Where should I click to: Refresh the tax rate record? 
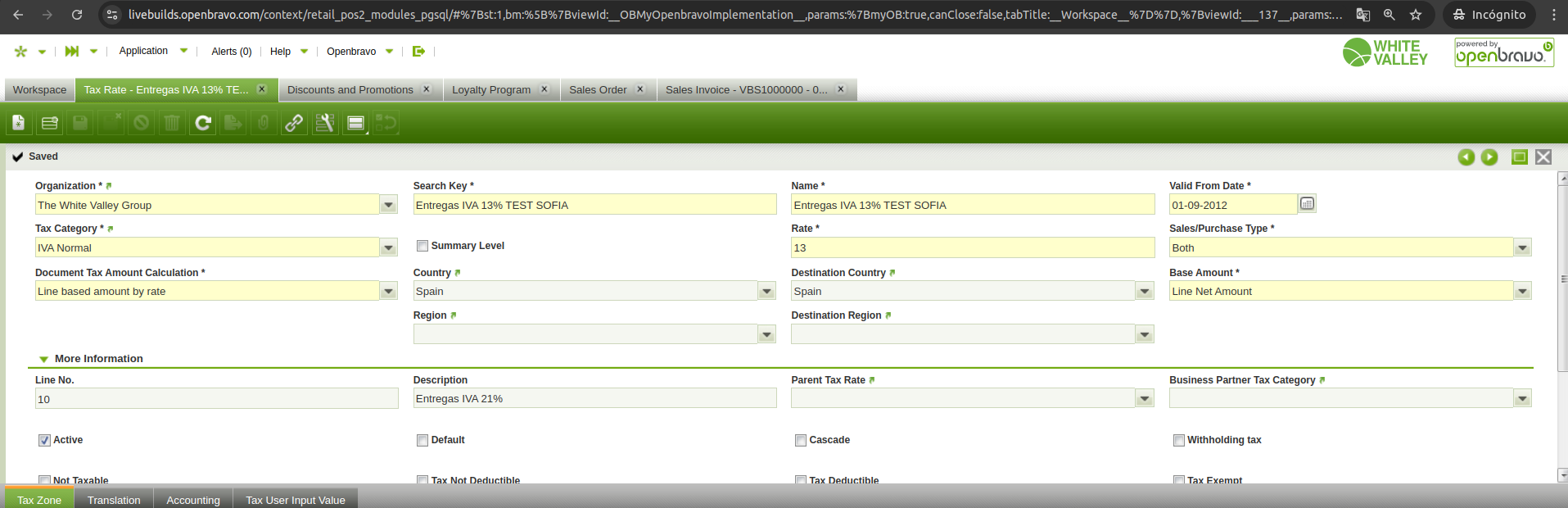pyautogui.click(x=202, y=123)
